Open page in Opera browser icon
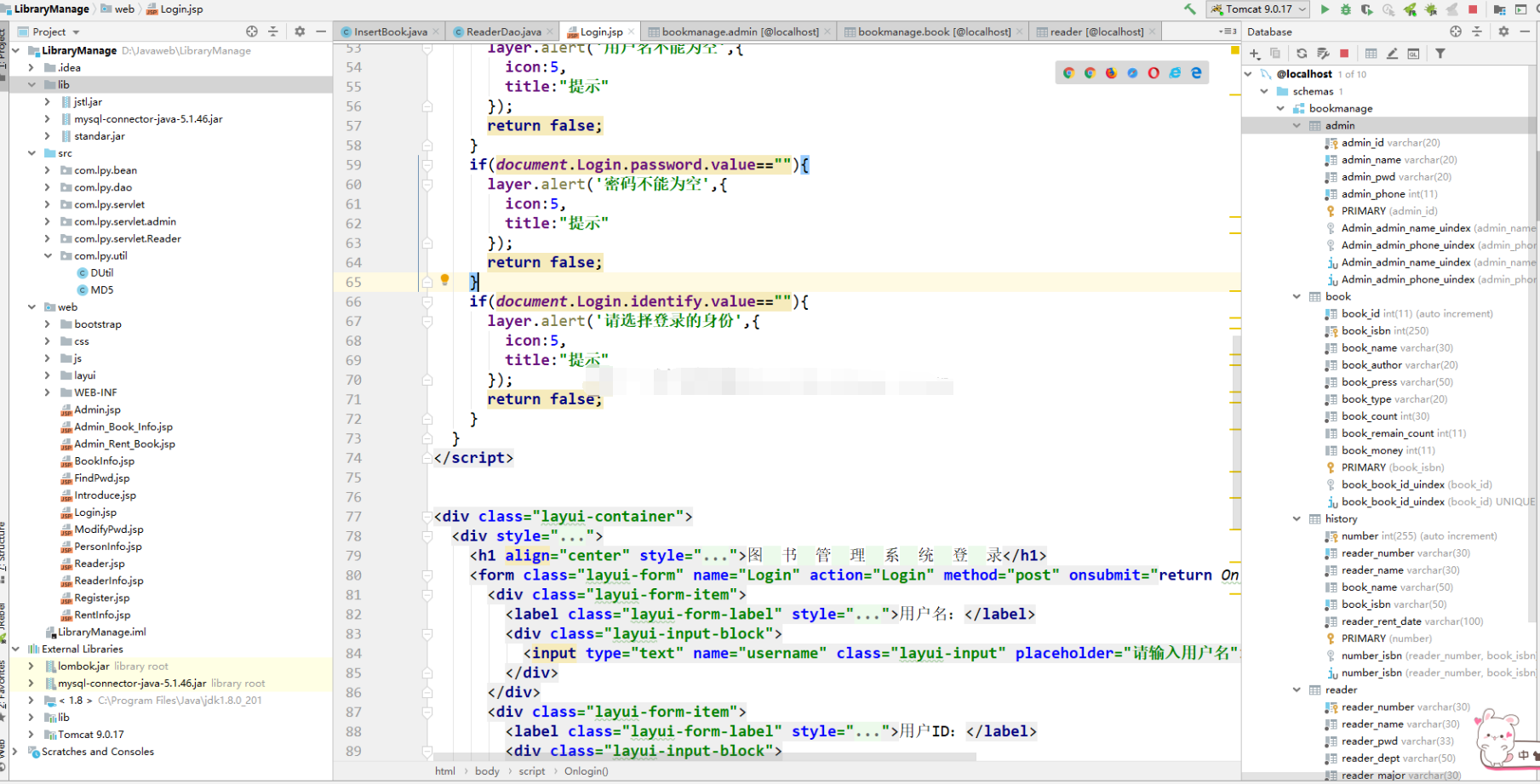The width and height of the screenshot is (1540, 784). point(1154,73)
